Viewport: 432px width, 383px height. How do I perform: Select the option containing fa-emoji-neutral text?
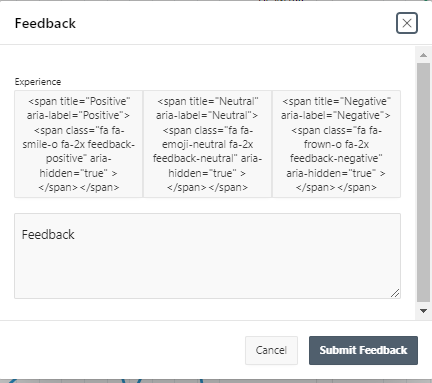click(x=207, y=144)
